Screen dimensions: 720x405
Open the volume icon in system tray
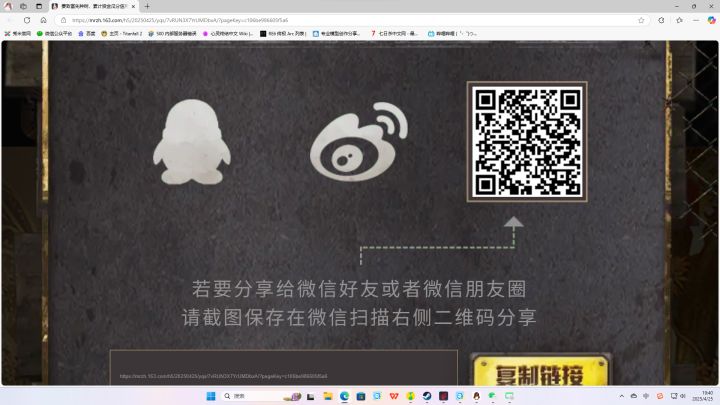coord(683,396)
